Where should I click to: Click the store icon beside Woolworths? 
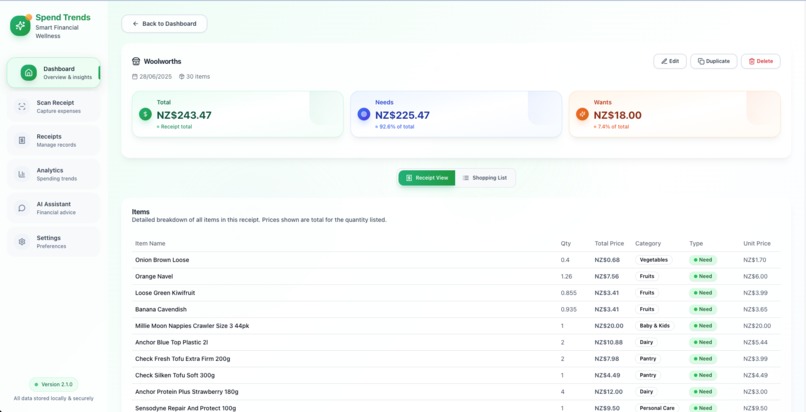pyautogui.click(x=136, y=61)
